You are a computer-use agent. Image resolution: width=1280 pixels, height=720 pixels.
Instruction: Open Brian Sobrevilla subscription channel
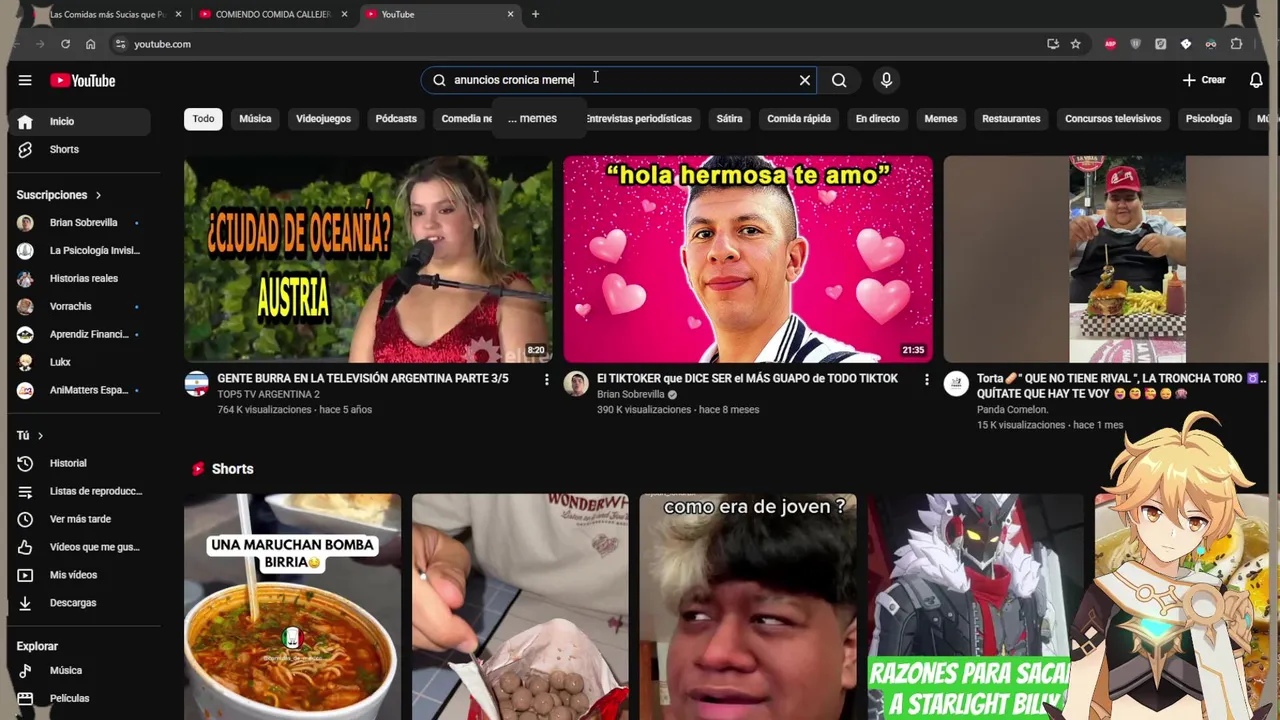pos(82,223)
